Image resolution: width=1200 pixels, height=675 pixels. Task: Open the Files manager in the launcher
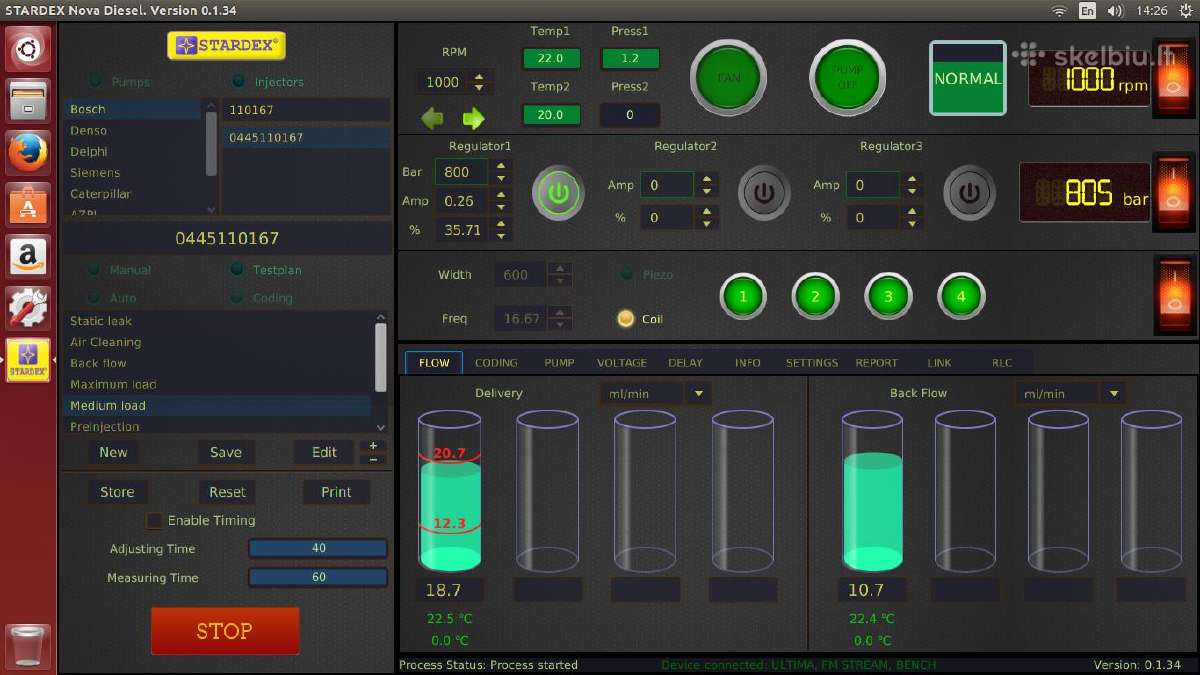pos(28,101)
